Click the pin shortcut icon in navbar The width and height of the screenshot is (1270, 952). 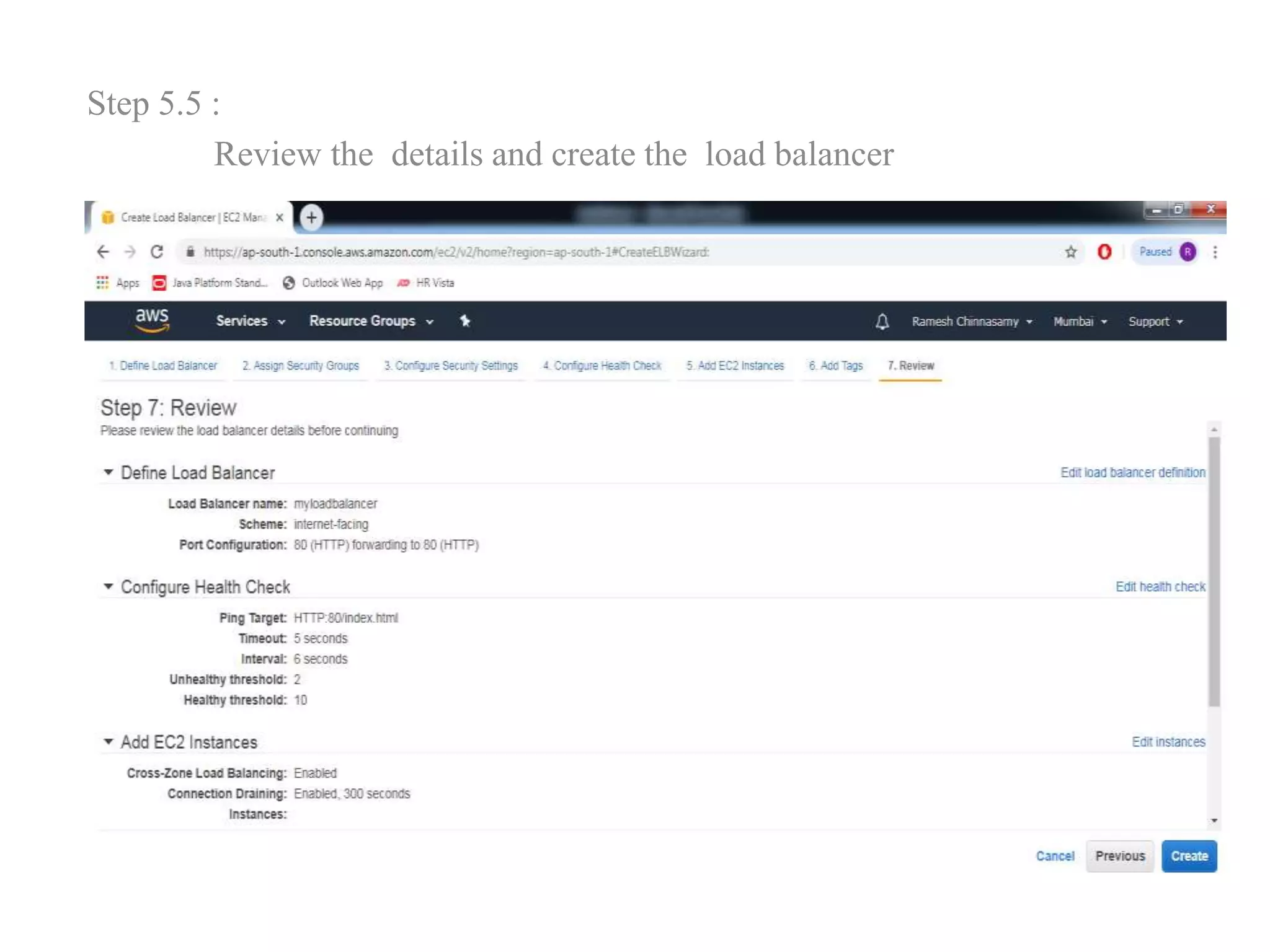[464, 320]
